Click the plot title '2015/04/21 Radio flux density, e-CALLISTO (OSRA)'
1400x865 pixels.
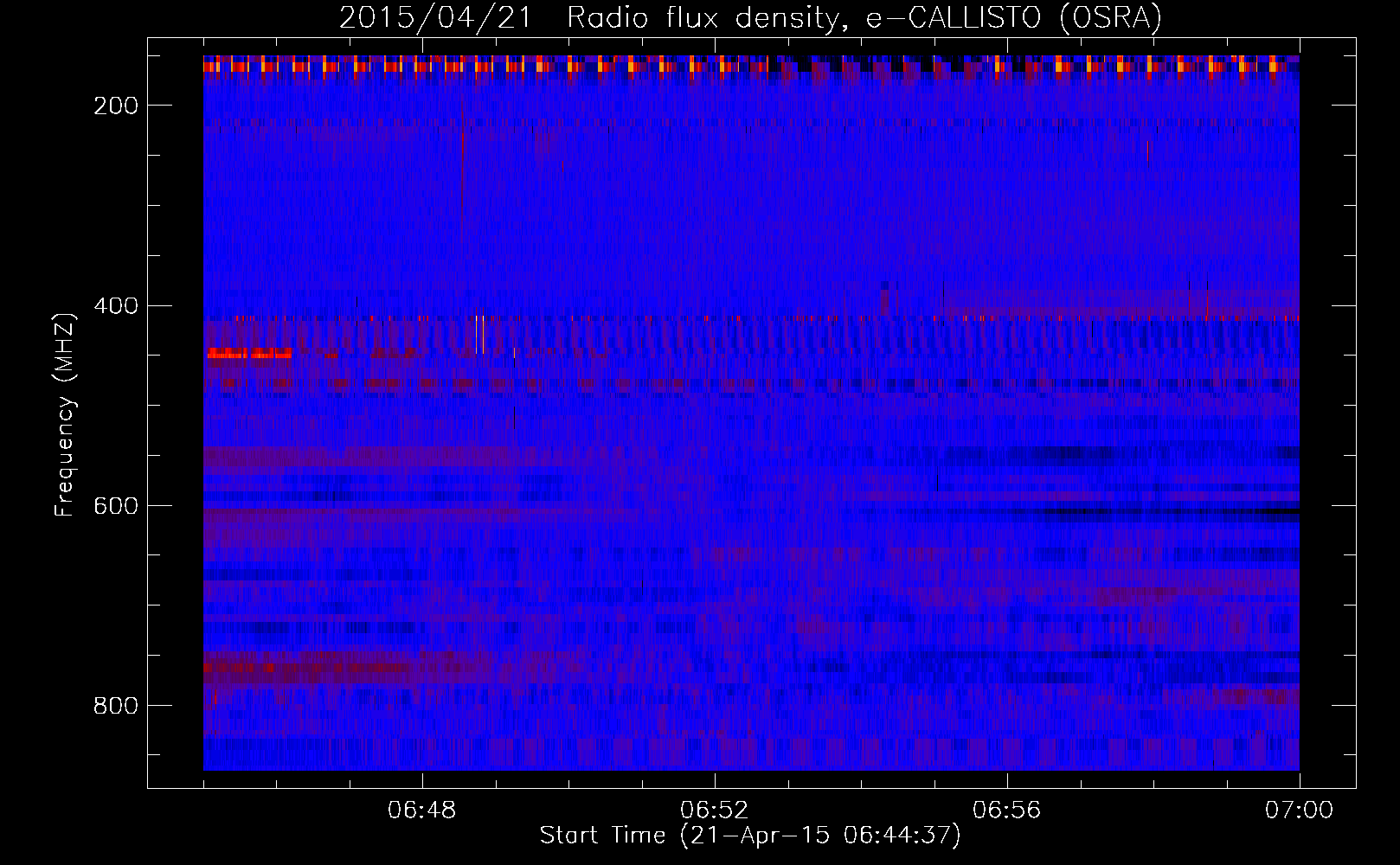[750, 17]
